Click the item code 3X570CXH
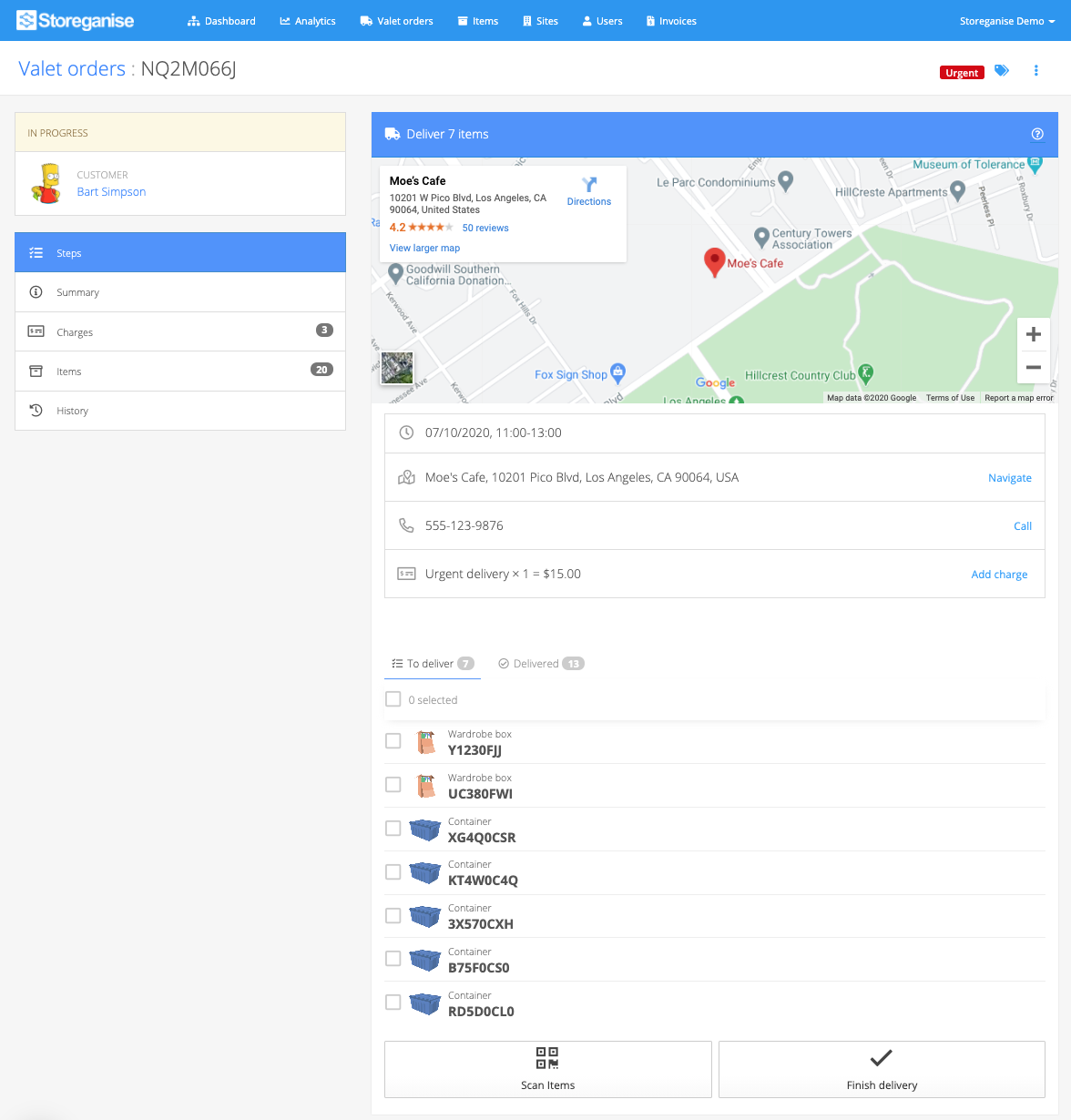Screen dimensions: 1071x1120 tap(481, 923)
